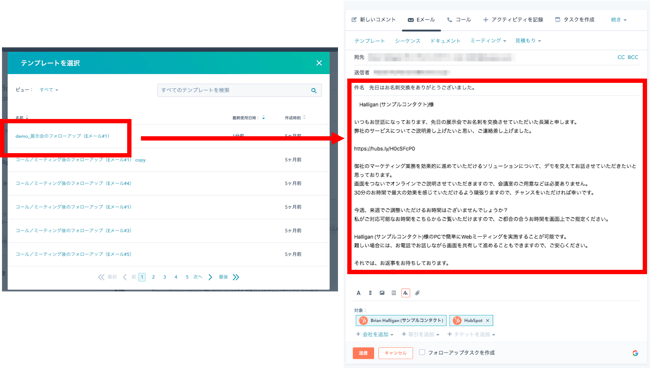Screen dimensions: 650x368
Task: Add CC recipients
Action: 621,57
